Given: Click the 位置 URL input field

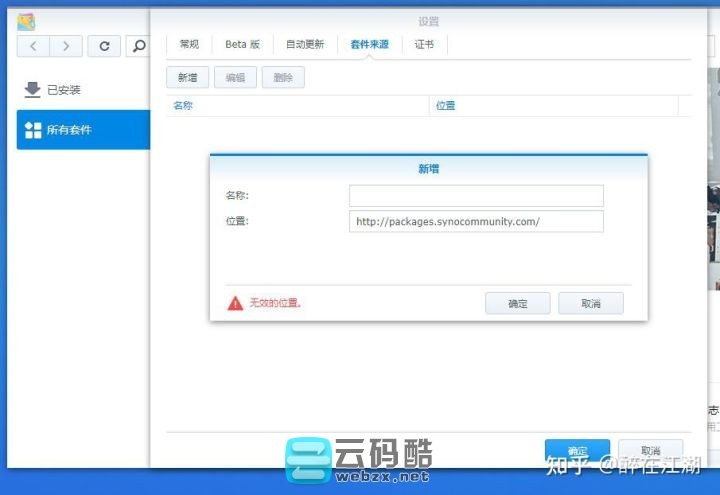Looking at the screenshot, I should (476, 221).
